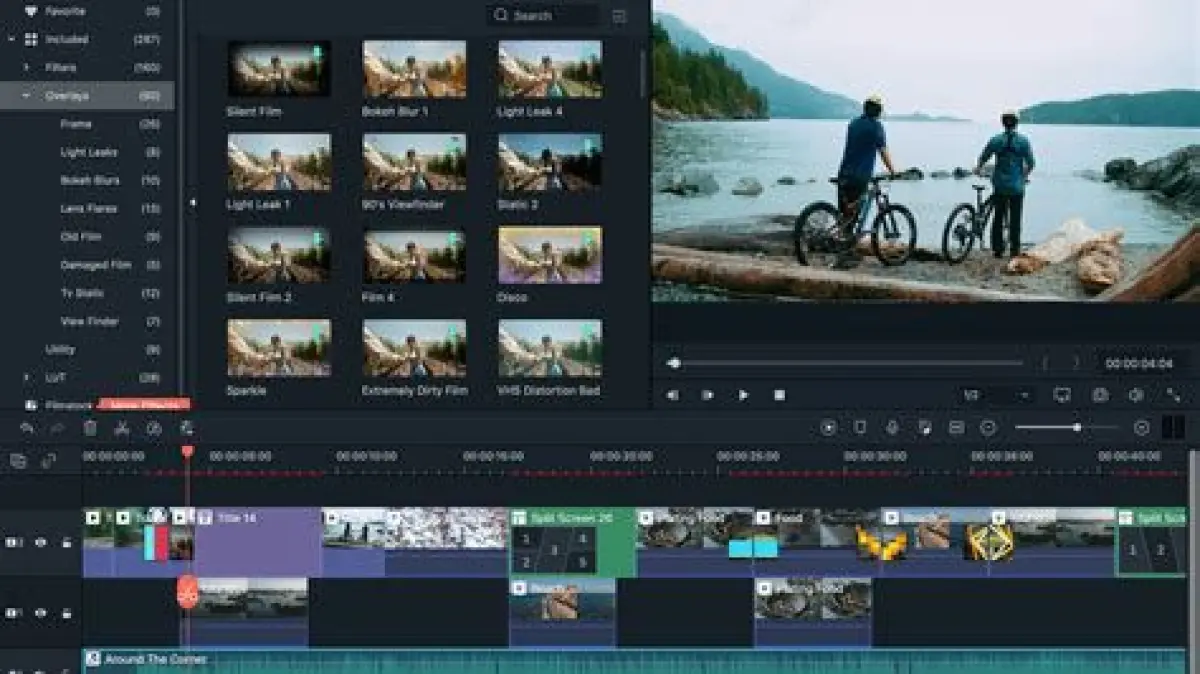This screenshot has height=674, width=1200.
Task: Expand the Filters category in sidebar
Action: 26,68
